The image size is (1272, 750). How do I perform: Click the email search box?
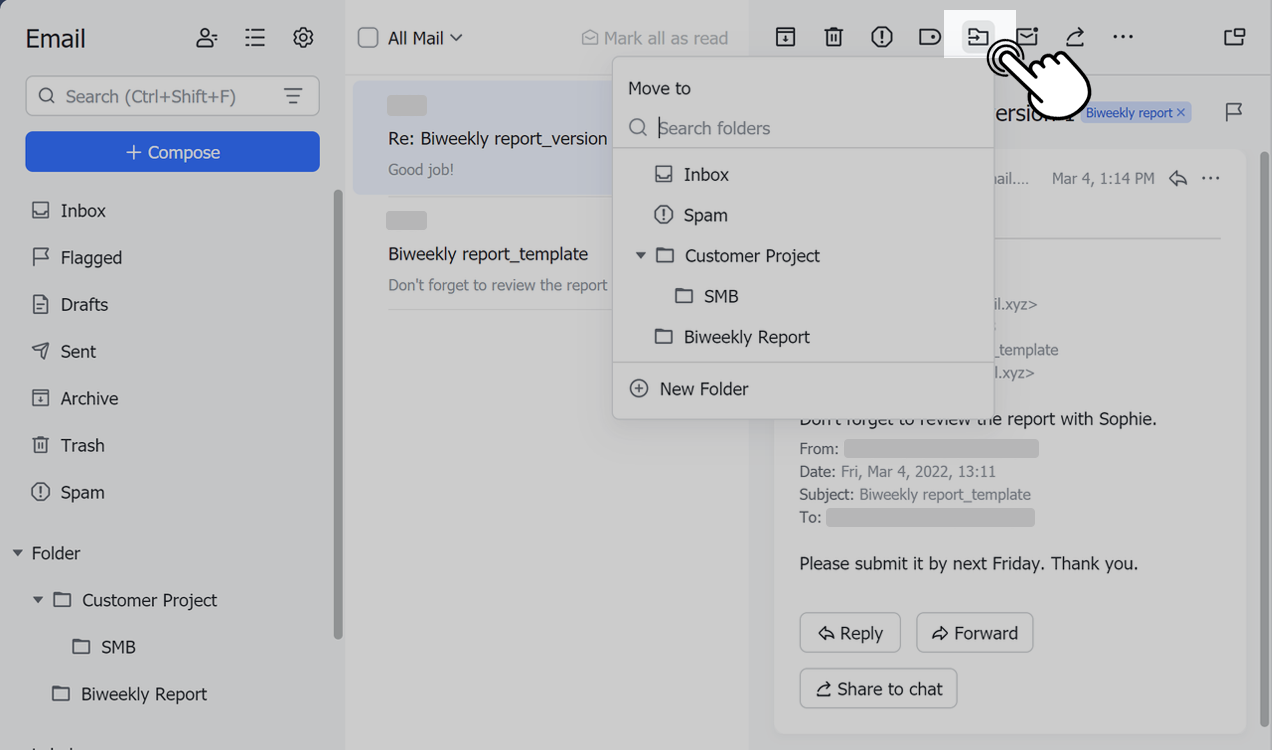pos(172,96)
